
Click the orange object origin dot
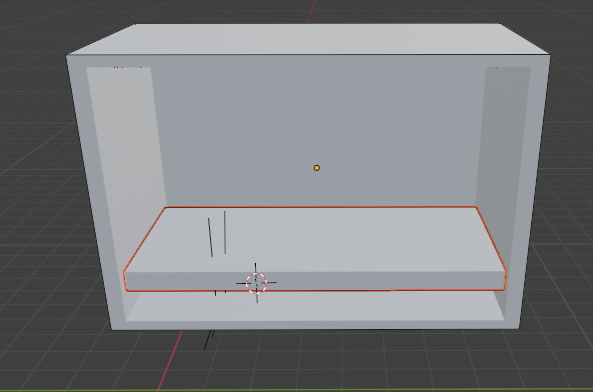coord(317,168)
